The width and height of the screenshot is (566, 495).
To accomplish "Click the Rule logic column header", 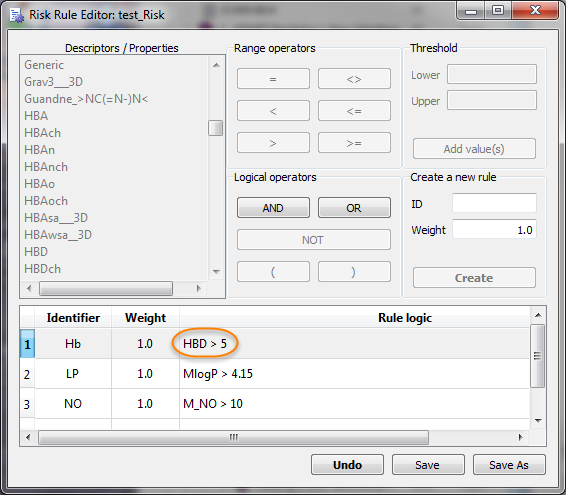I will click(x=405, y=318).
